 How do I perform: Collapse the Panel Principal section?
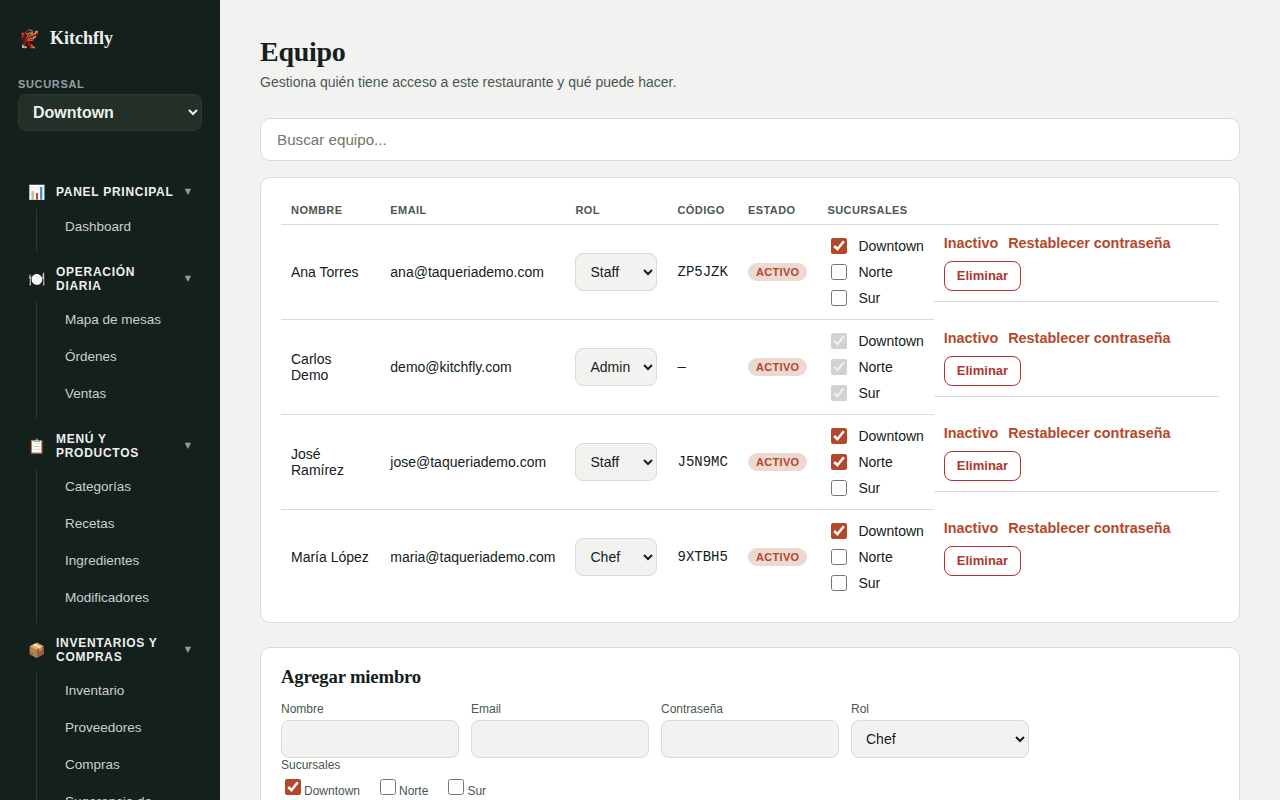pos(188,192)
